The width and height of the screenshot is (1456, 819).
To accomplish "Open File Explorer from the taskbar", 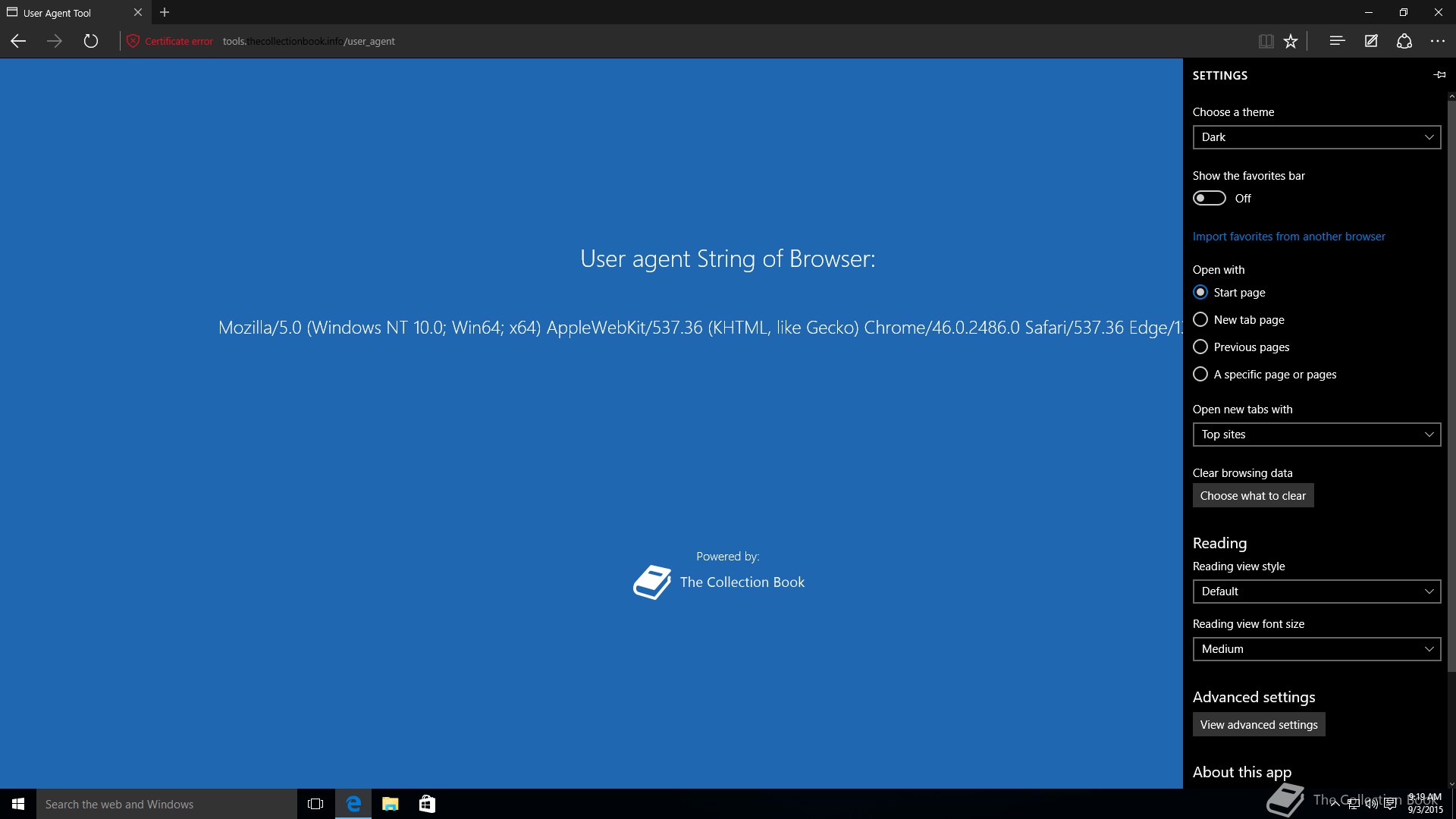I will (391, 804).
